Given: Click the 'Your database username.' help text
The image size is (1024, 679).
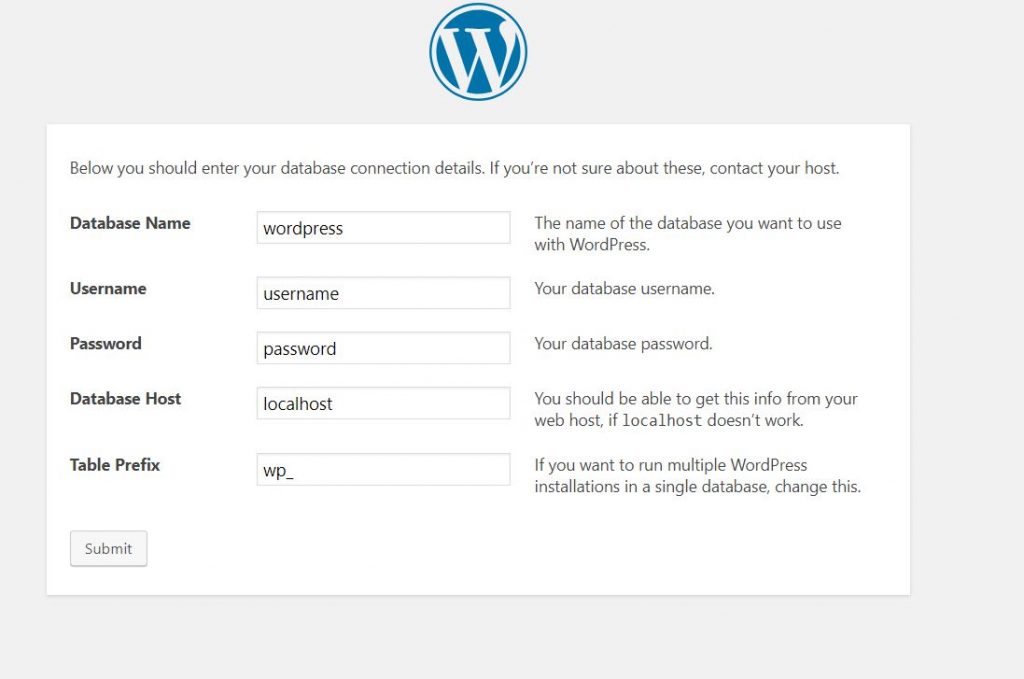Looking at the screenshot, I should 624,289.
